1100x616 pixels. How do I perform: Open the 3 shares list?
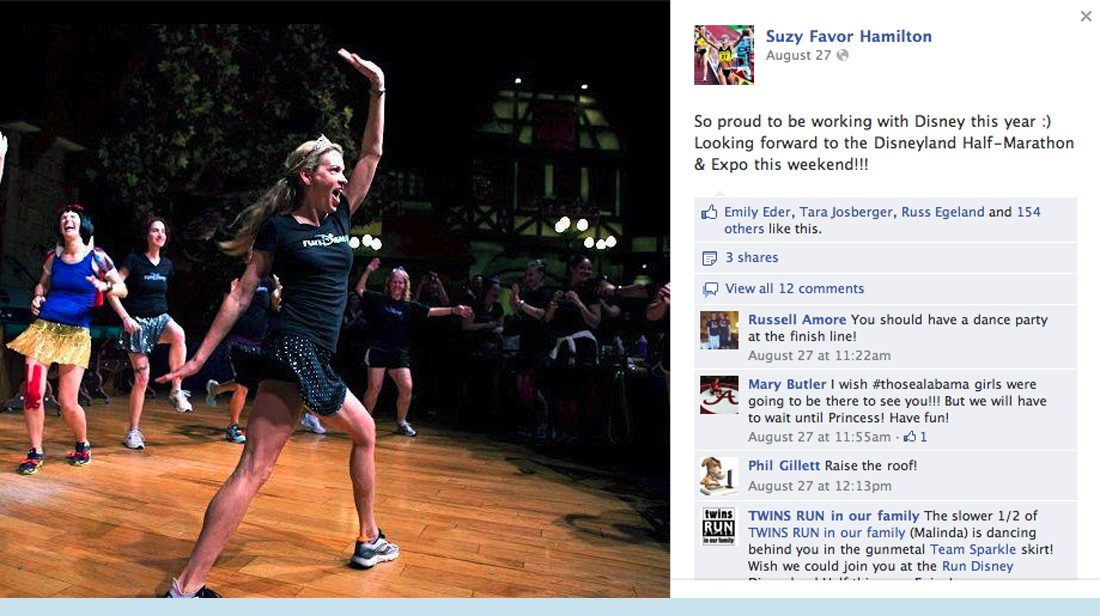(751, 257)
